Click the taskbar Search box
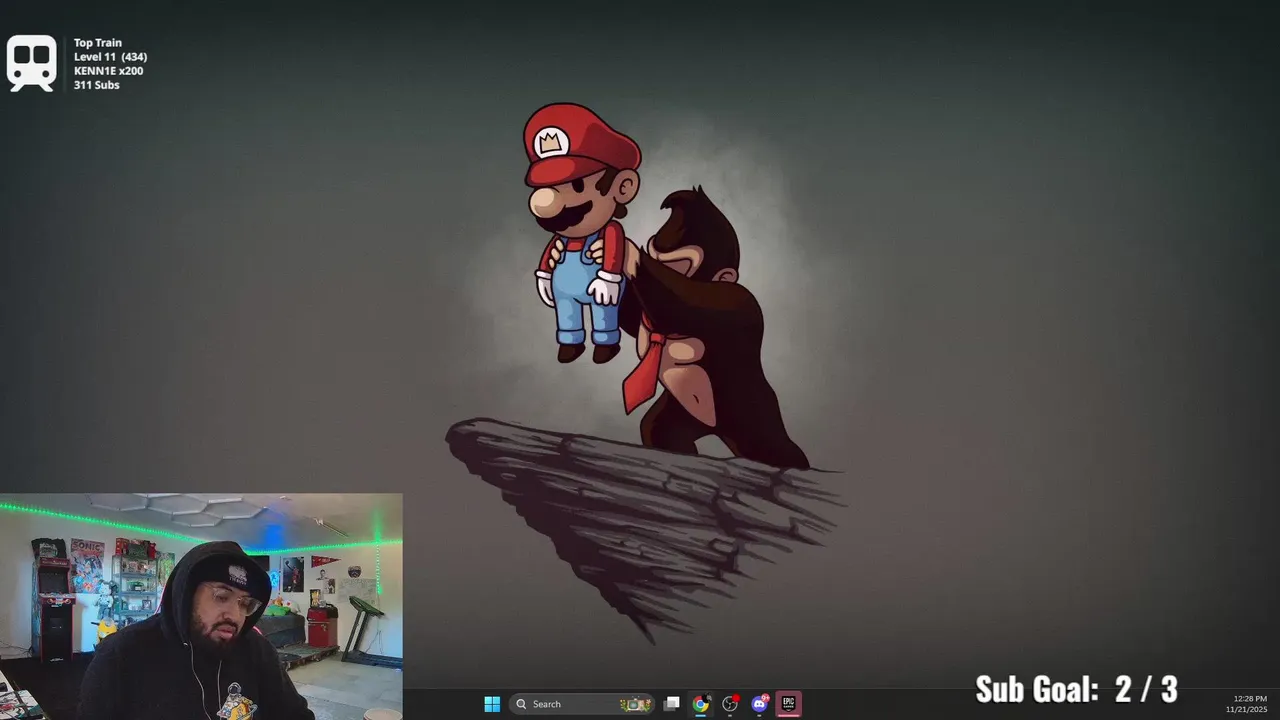Image resolution: width=1280 pixels, height=720 pixels. [x=582, y=704]
